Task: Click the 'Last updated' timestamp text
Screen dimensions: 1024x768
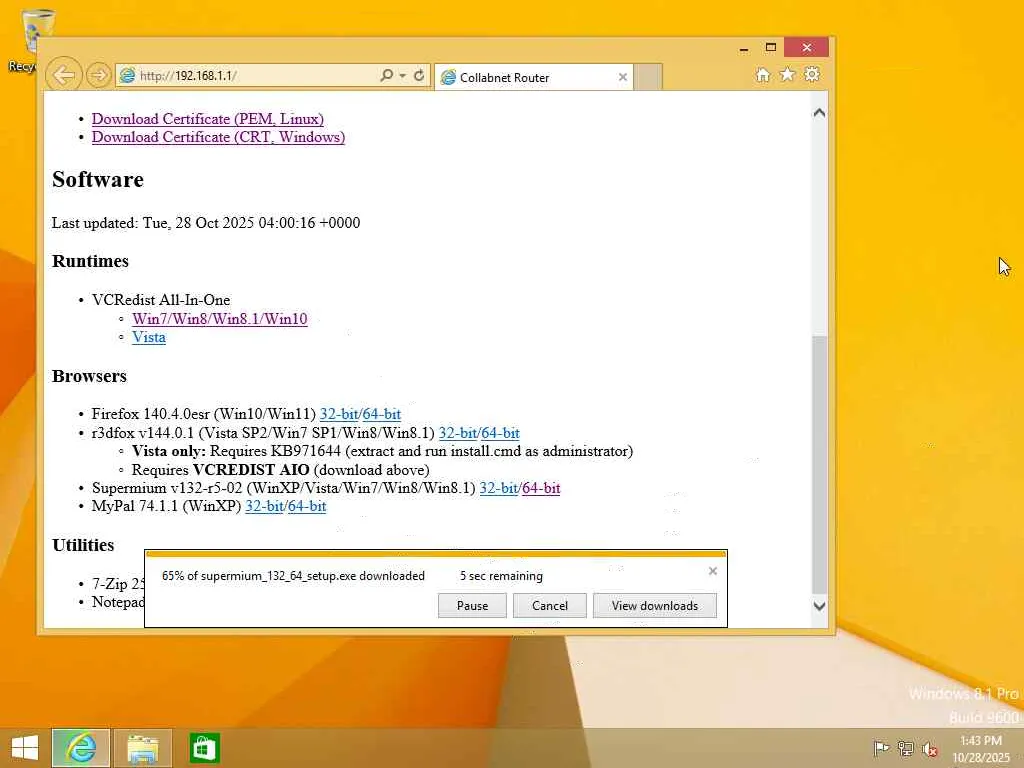Action: tap(206, 223)
